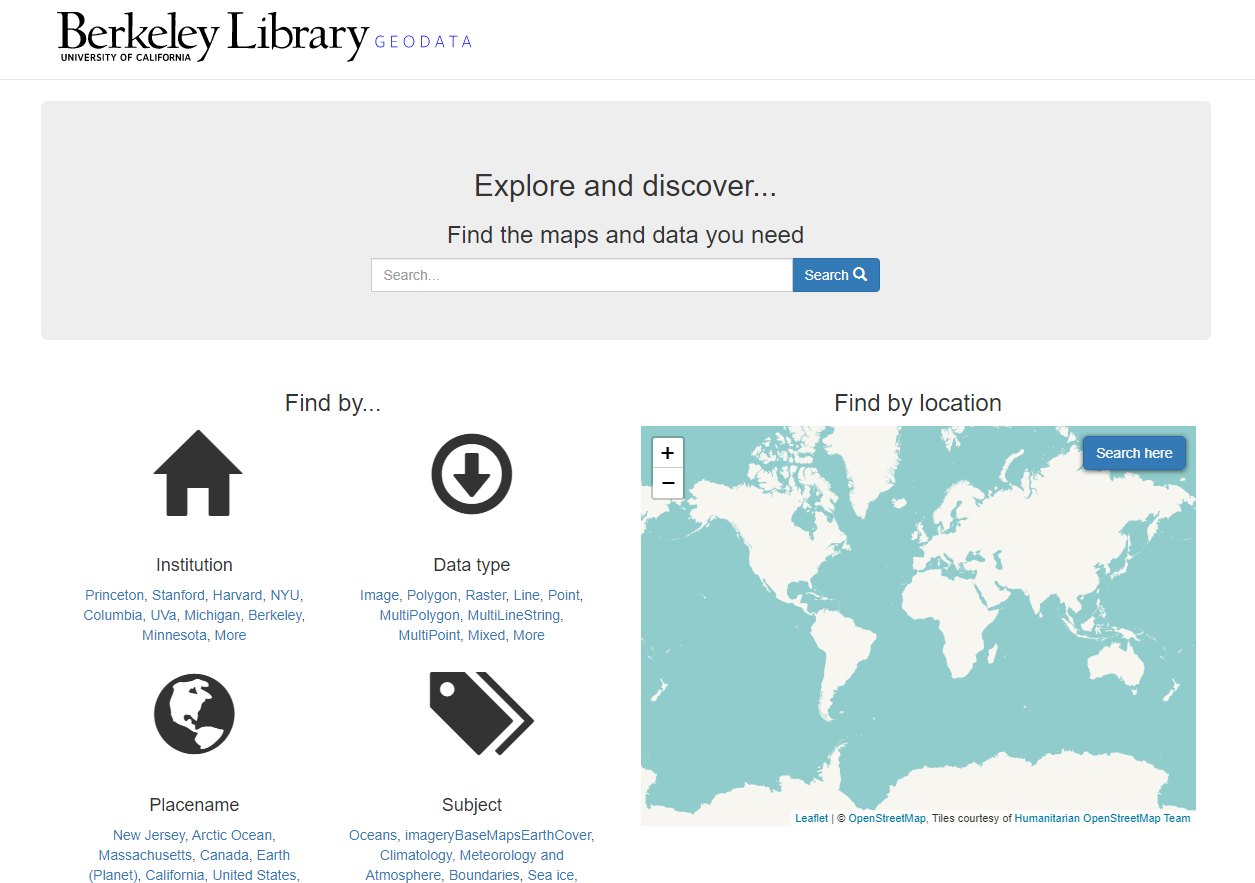Click the Institution house icon
Viewport: 1255px width, 883px height.
[197, 473]
